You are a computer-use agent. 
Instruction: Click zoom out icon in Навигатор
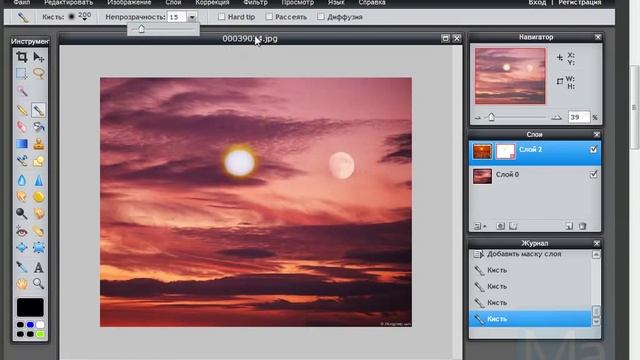478,118
